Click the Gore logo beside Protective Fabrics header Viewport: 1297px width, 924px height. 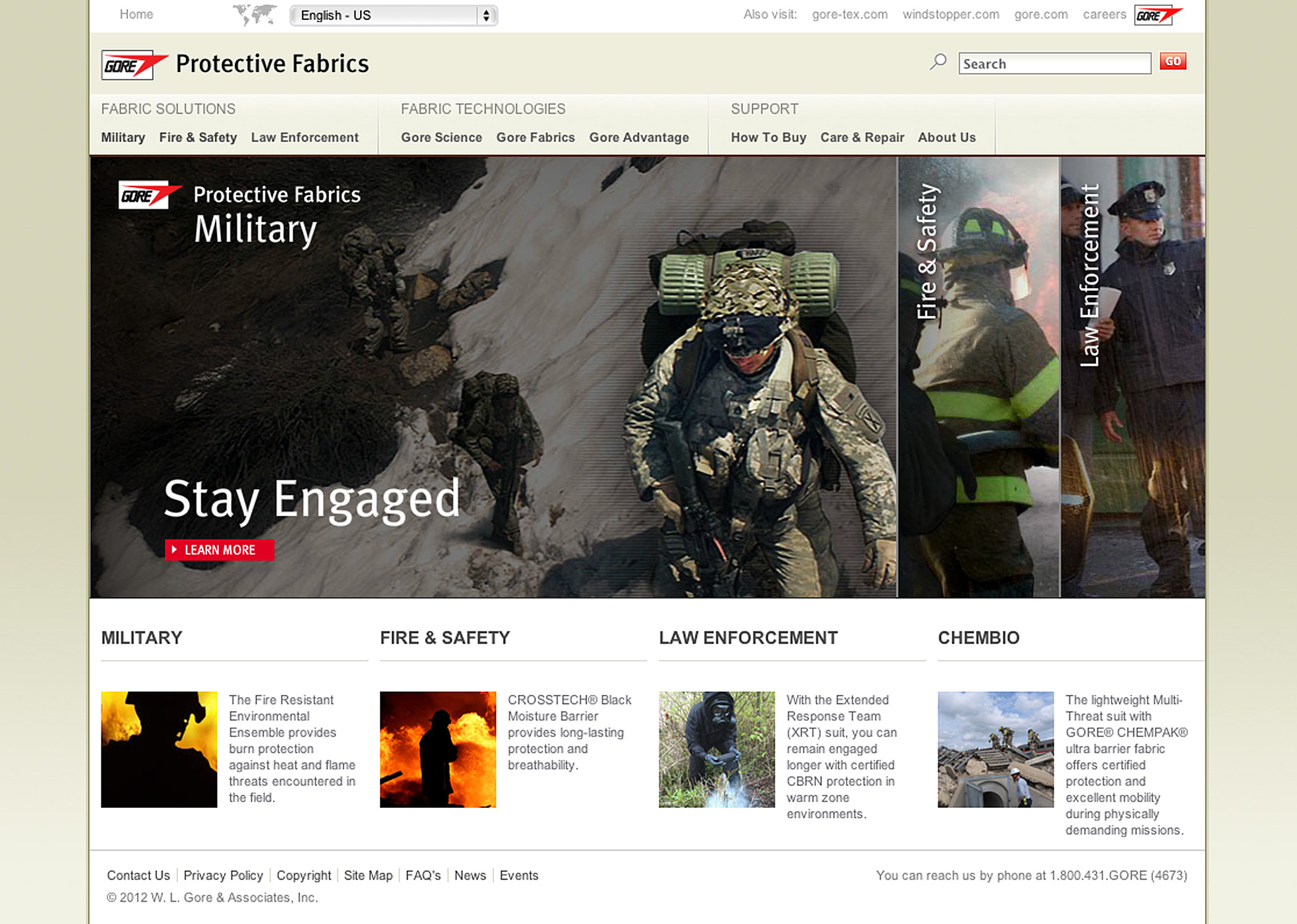click(x=135, y=65)
